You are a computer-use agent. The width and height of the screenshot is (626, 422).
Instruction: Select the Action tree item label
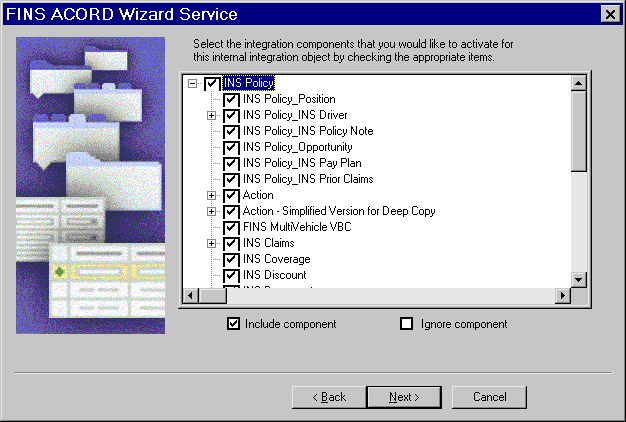(x=258, y=195)
